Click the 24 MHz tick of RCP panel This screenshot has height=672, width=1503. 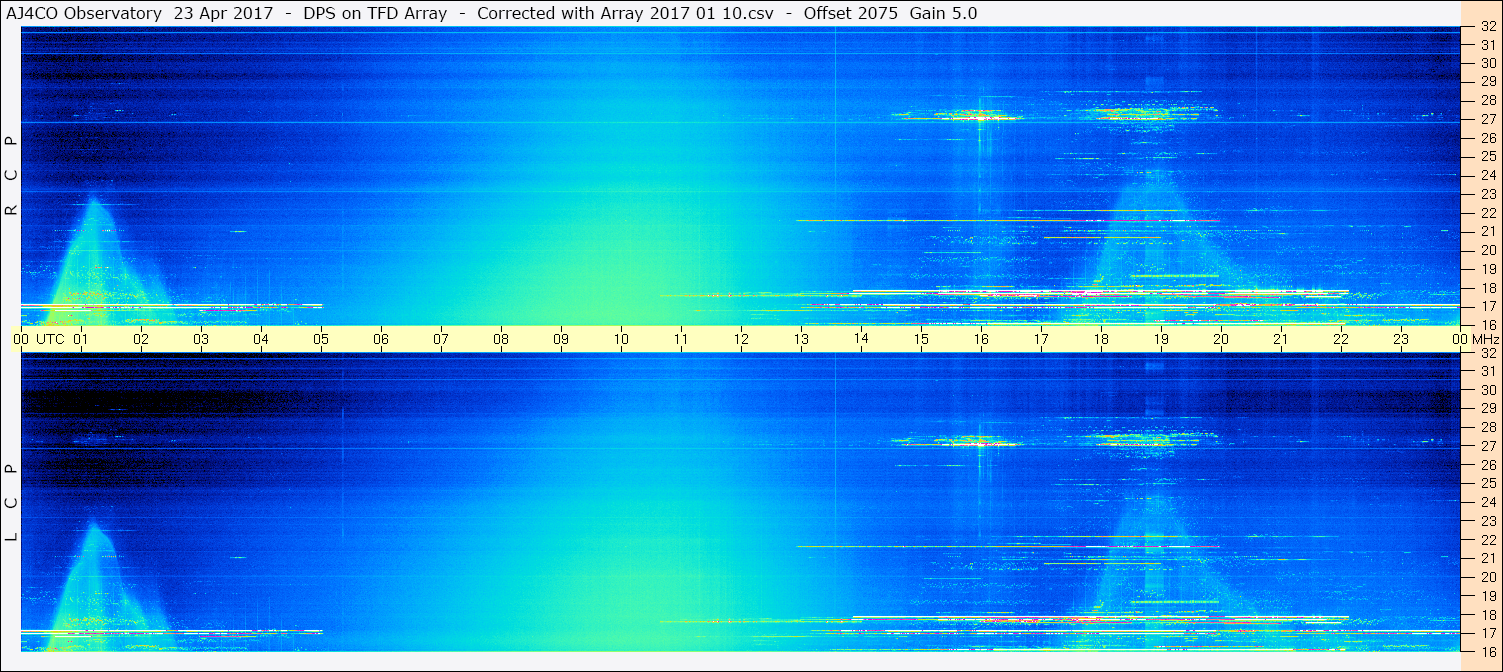click(1487, 175)
